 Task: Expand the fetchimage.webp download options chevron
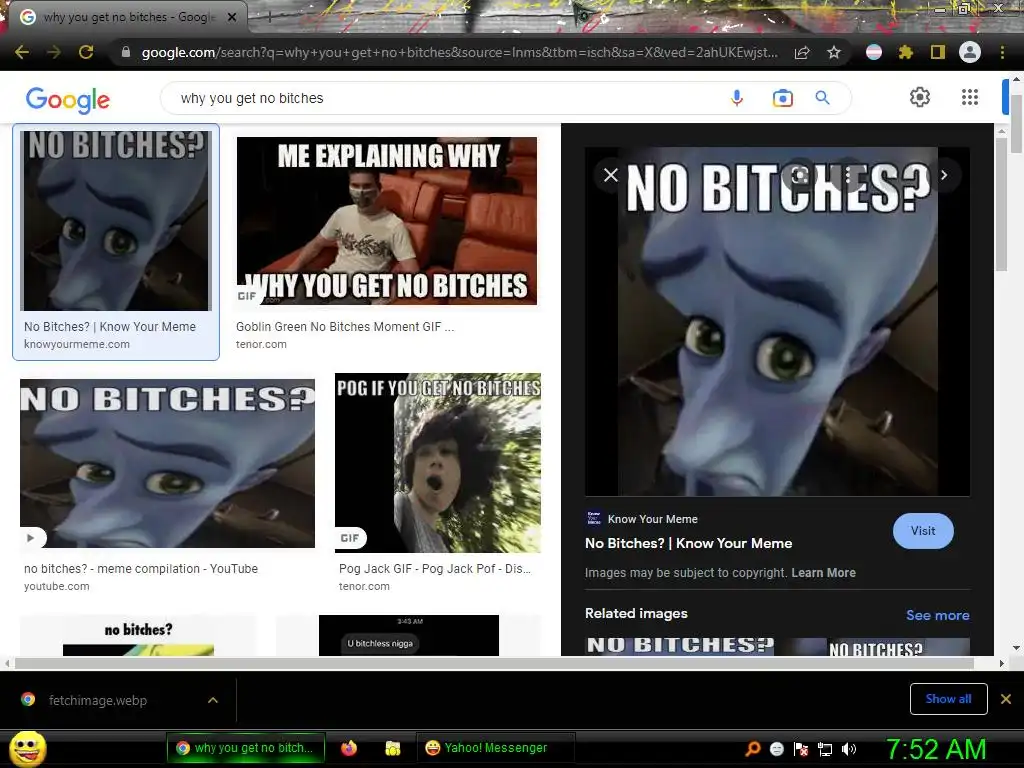pyautogui.click(x=212, y=700)
